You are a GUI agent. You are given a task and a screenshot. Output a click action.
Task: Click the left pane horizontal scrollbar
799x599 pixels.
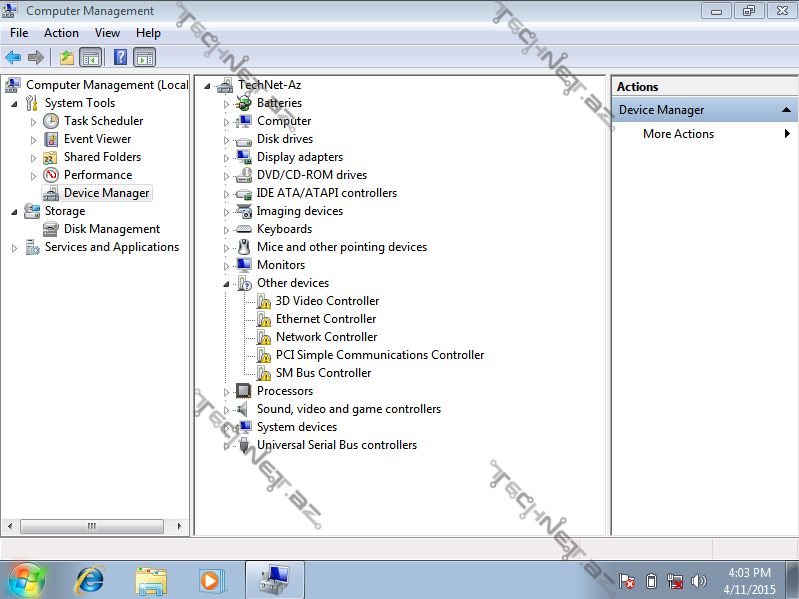(97, 525)
